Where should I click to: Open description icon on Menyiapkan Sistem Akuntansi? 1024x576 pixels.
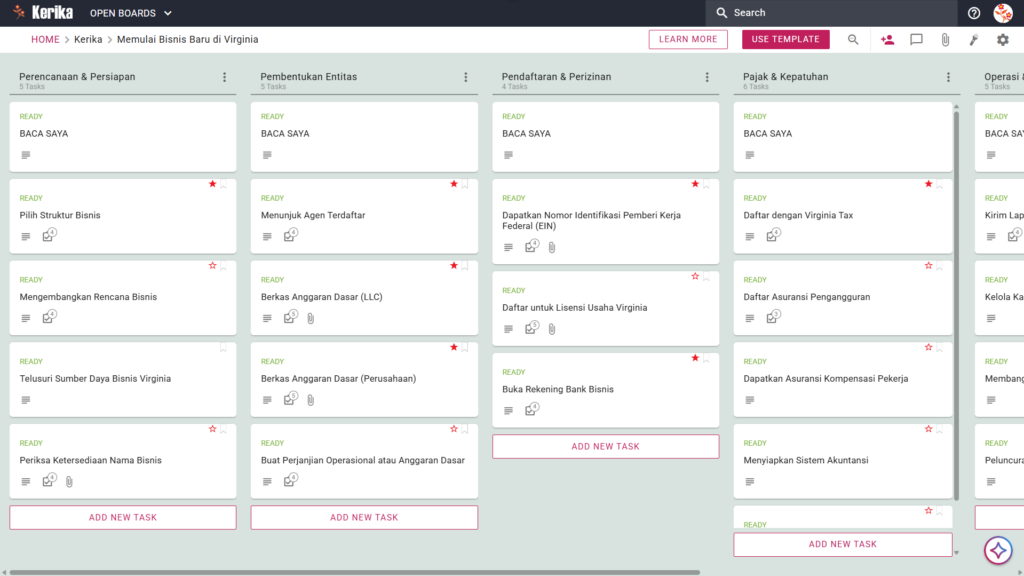pos(750,481)
